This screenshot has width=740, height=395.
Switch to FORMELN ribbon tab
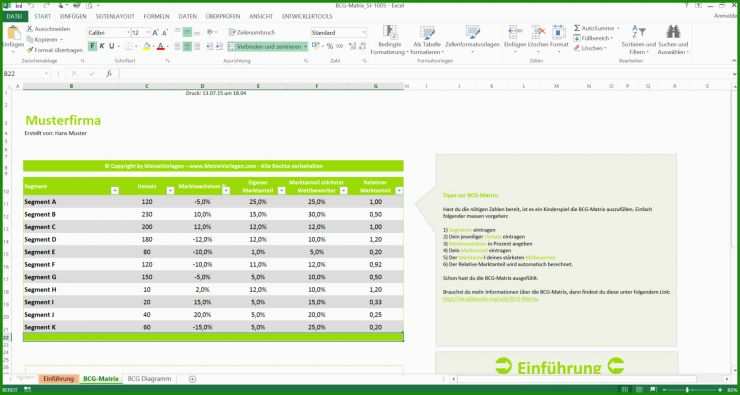click(156, 16)
